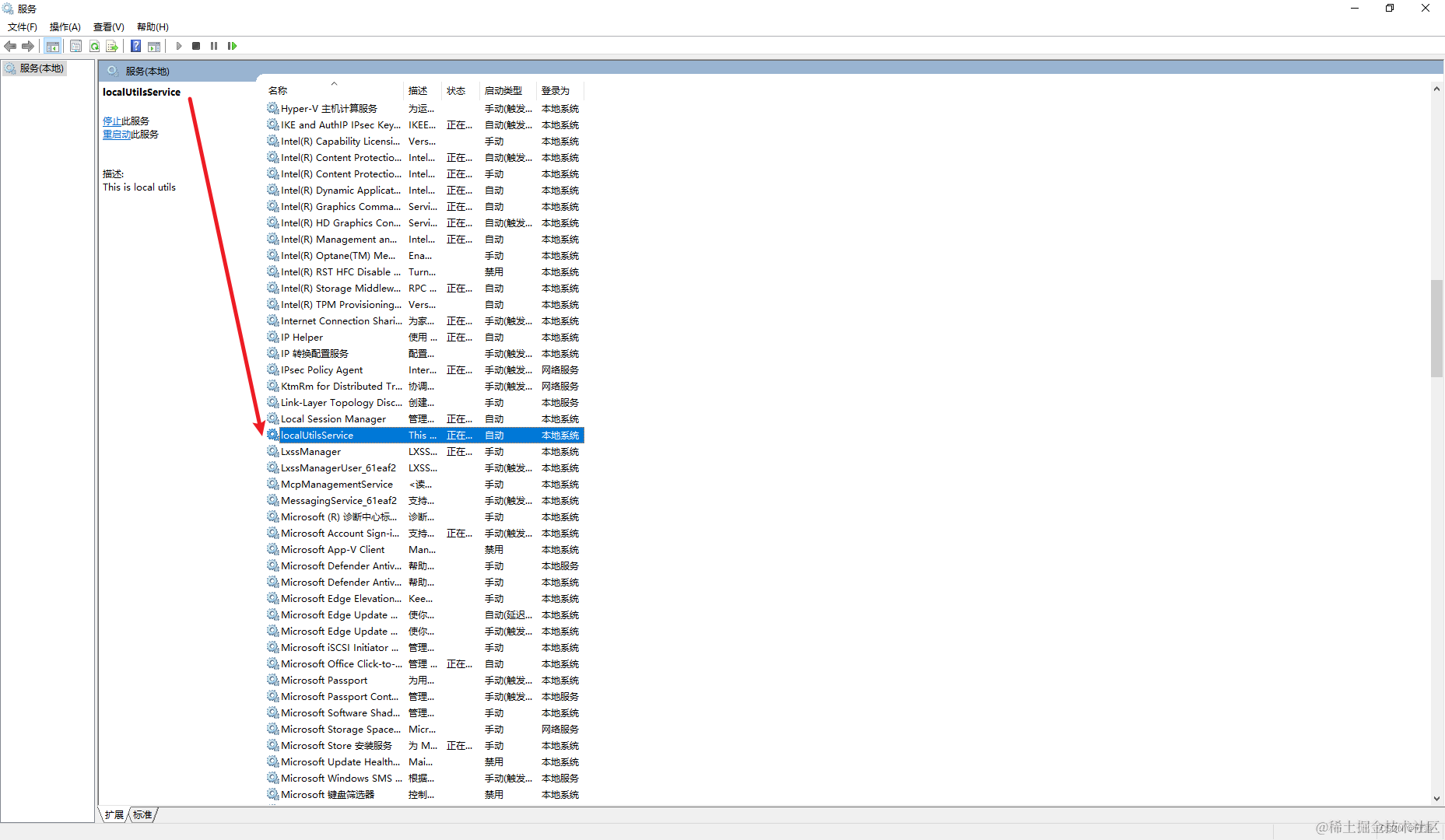1445x840 pixels.
Task: Open the 帮助(H) menu
Action: coord(153,27)
